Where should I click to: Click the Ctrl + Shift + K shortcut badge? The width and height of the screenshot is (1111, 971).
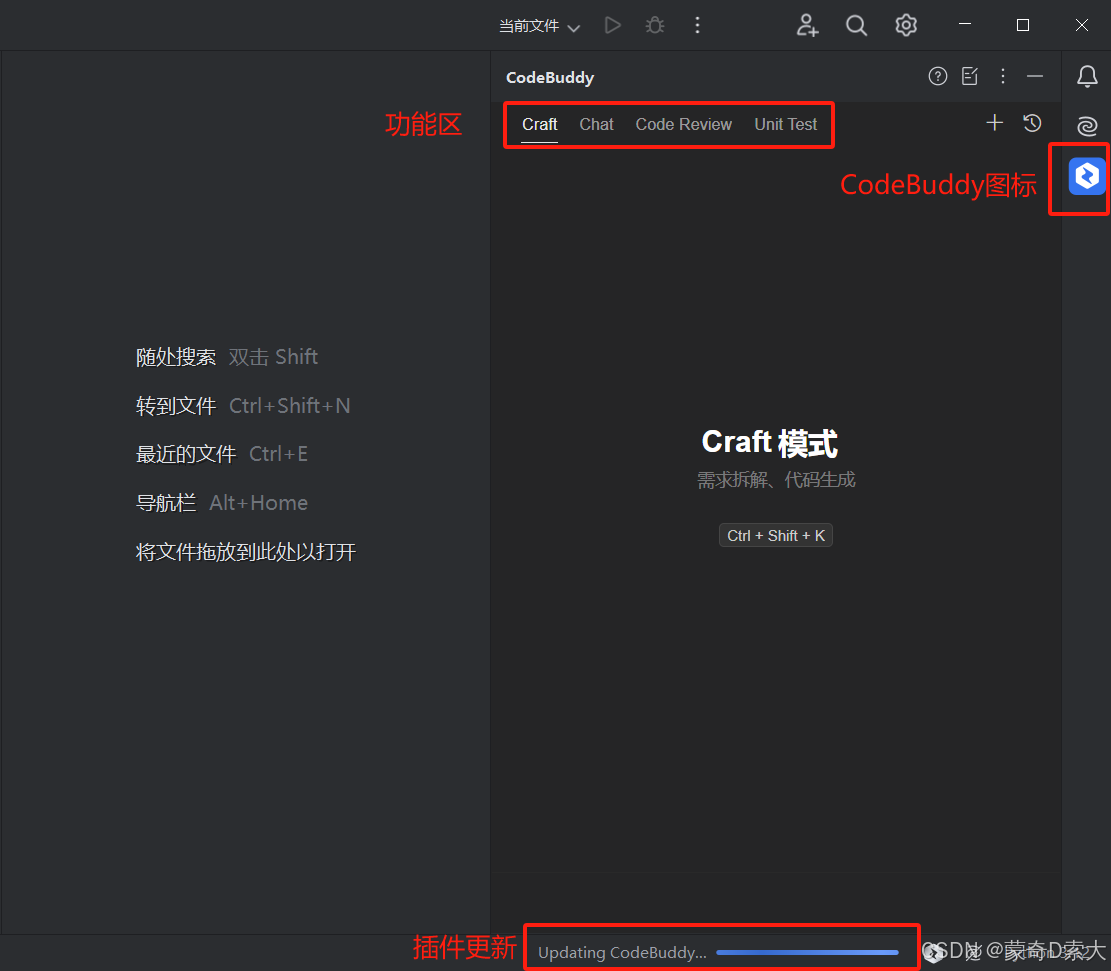[776, 535]
